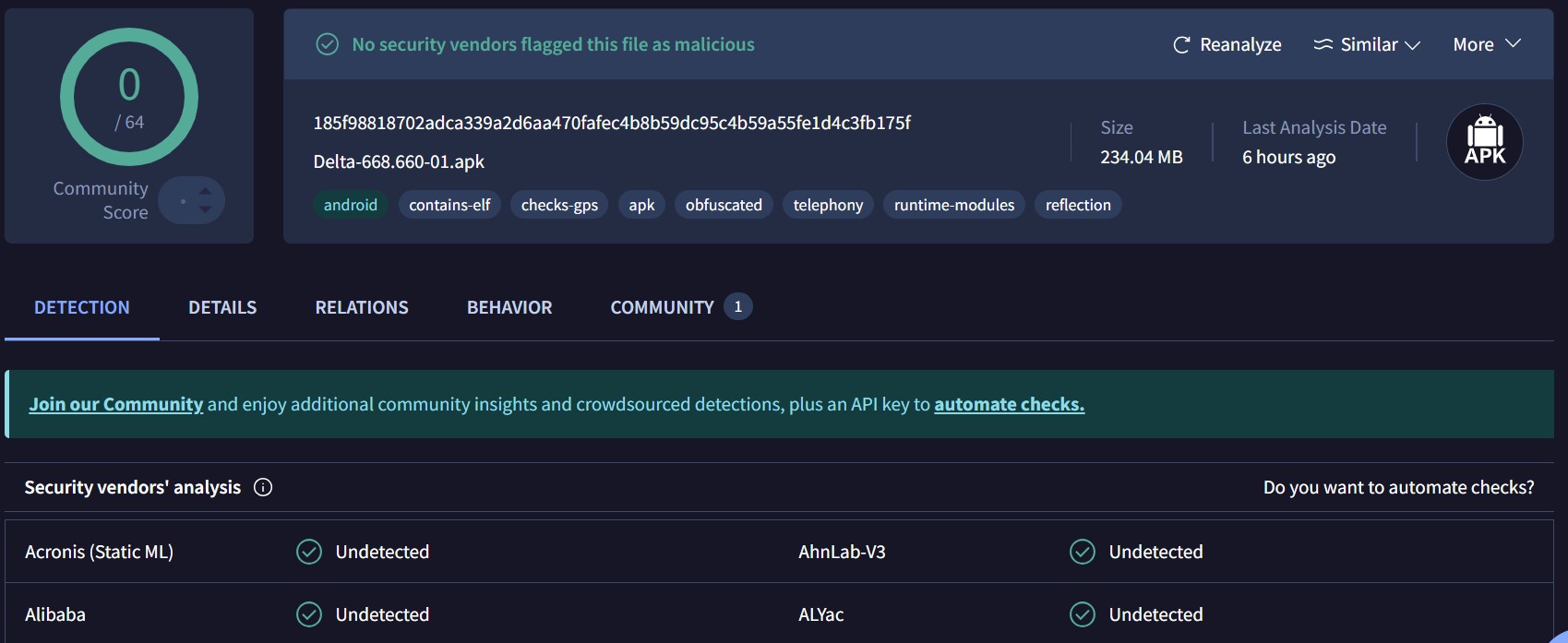Click the obfuscated tag
The width and height of the screenshot is (1568, 643).
724,205
